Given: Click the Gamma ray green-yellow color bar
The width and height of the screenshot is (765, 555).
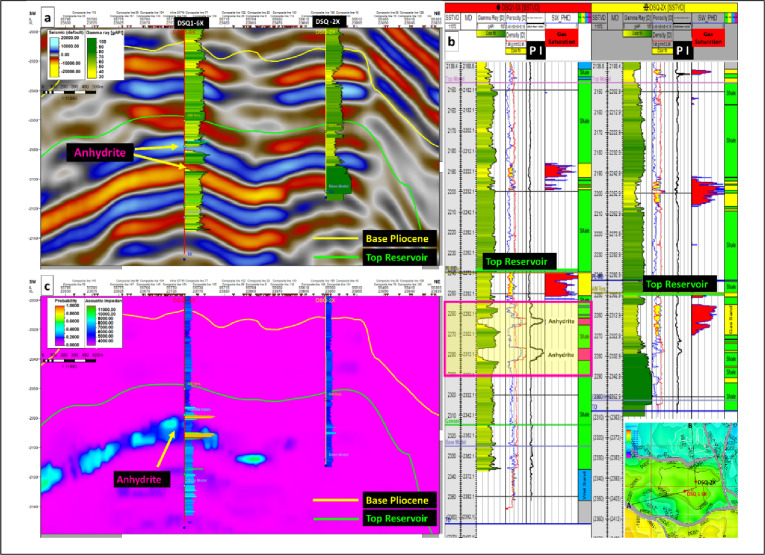Looking at the screenshot, I should [92, 58].
